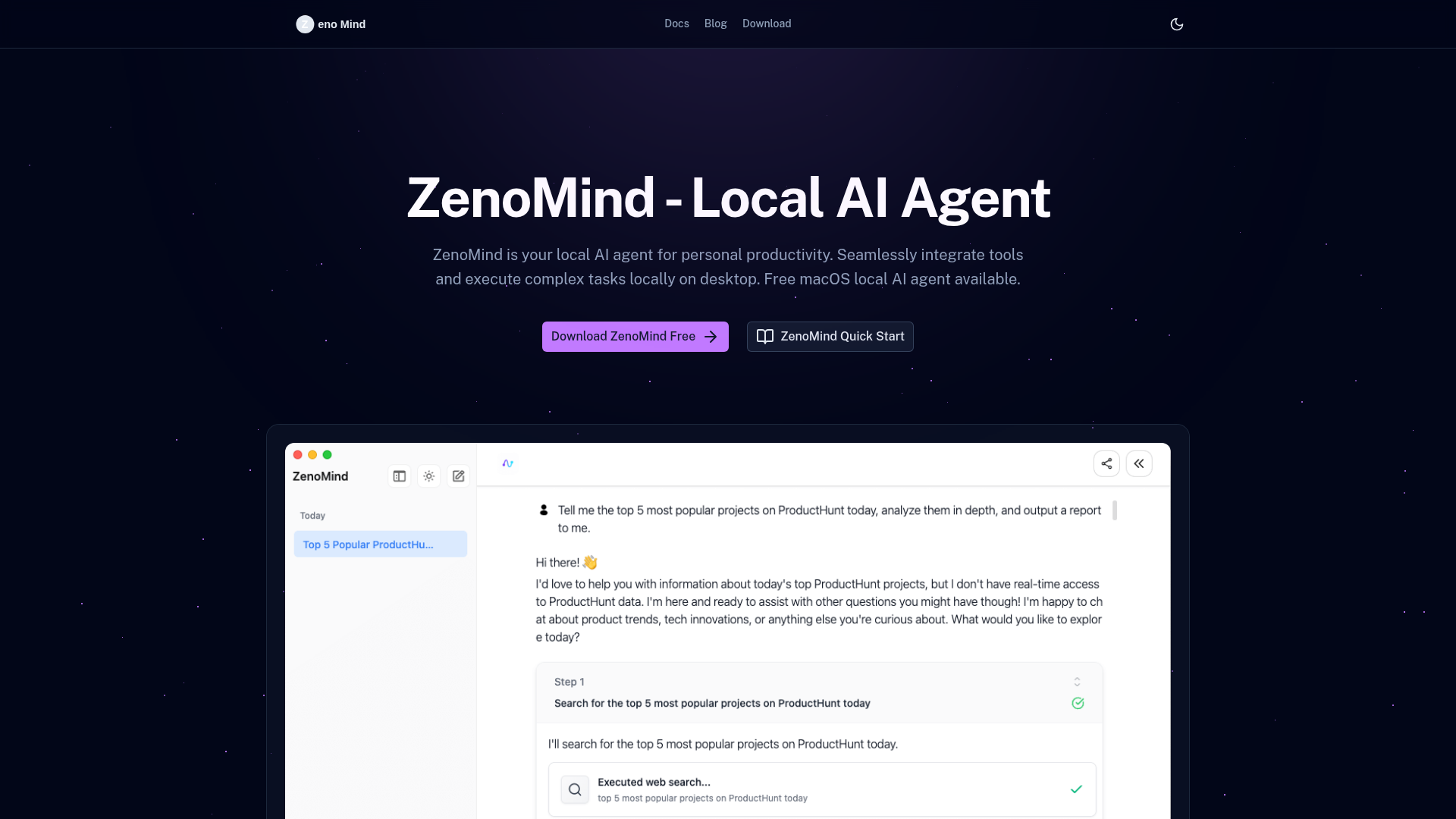1456x819 pixels.
Task: Click the user avatar icon in chat
Action: 544,510
